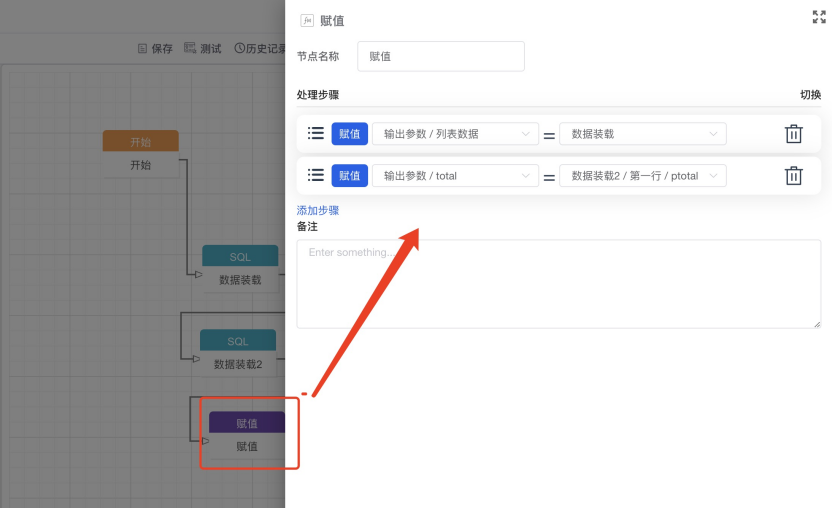Open the 输出参数 / 列表数据 dropdown

(455, 134)
